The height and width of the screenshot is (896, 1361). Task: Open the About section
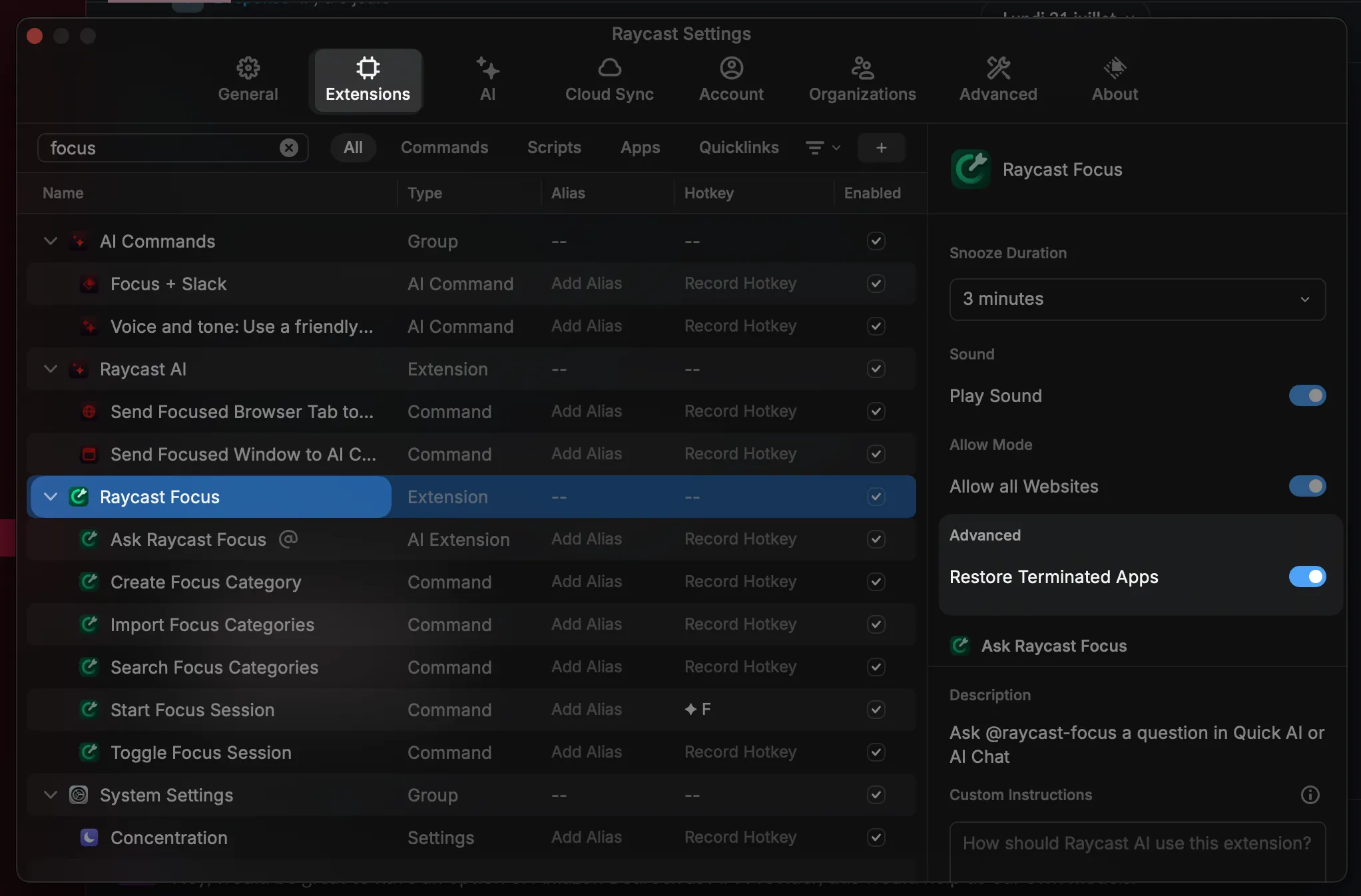click(x=1114, y=78)
